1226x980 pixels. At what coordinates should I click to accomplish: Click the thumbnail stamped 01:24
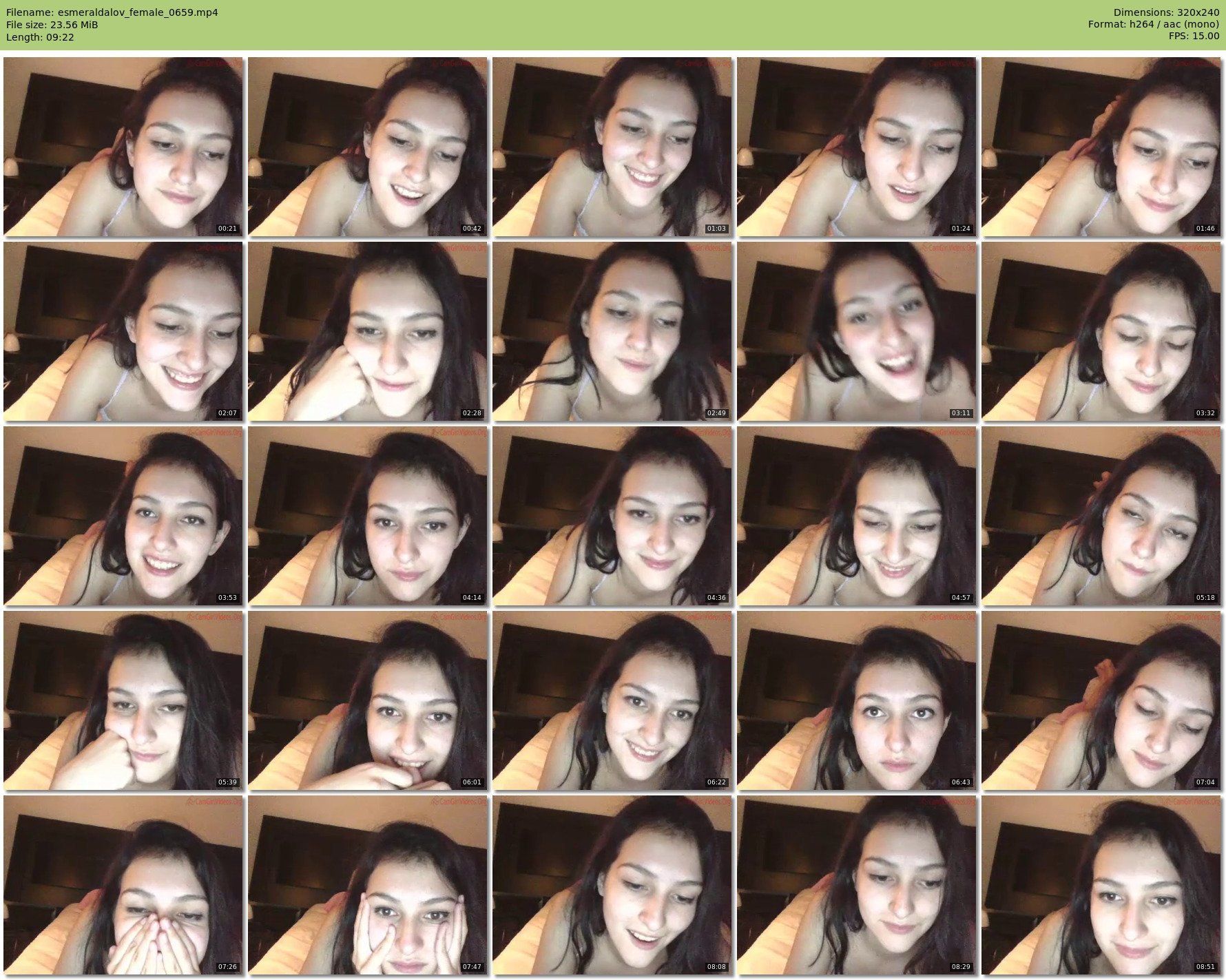pos(857,147)
